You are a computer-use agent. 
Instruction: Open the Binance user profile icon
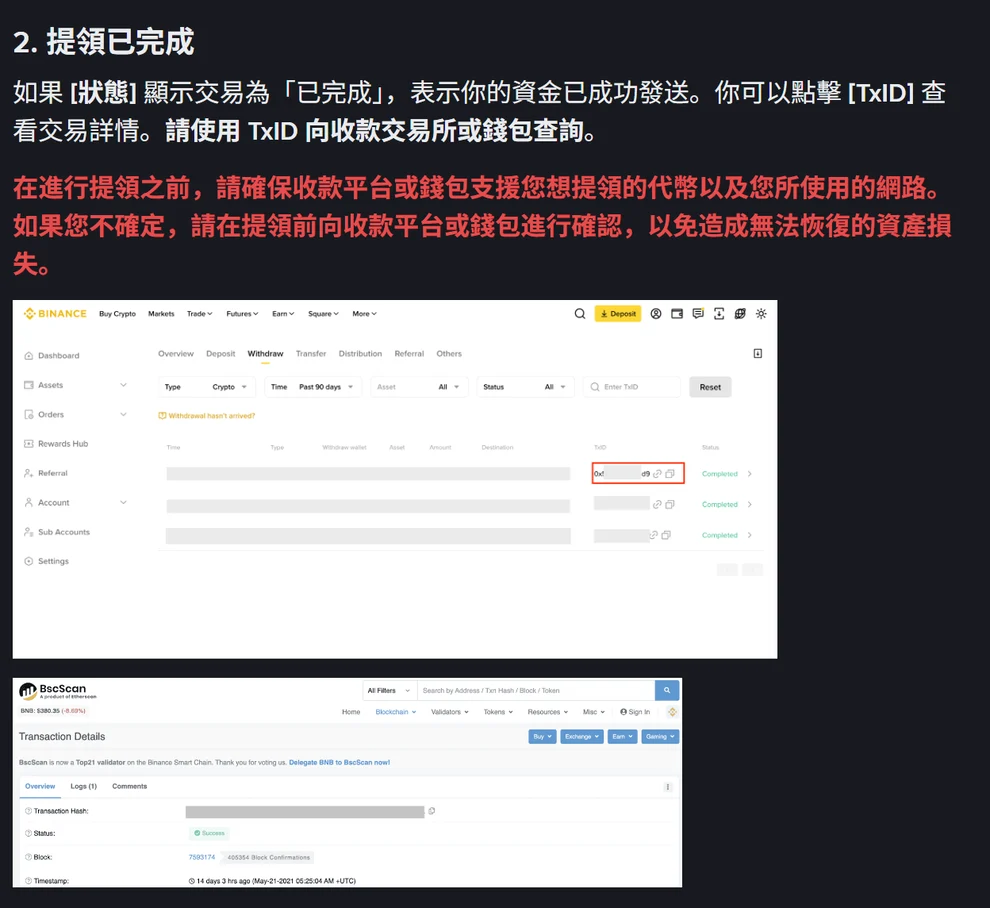click(656, 314)
